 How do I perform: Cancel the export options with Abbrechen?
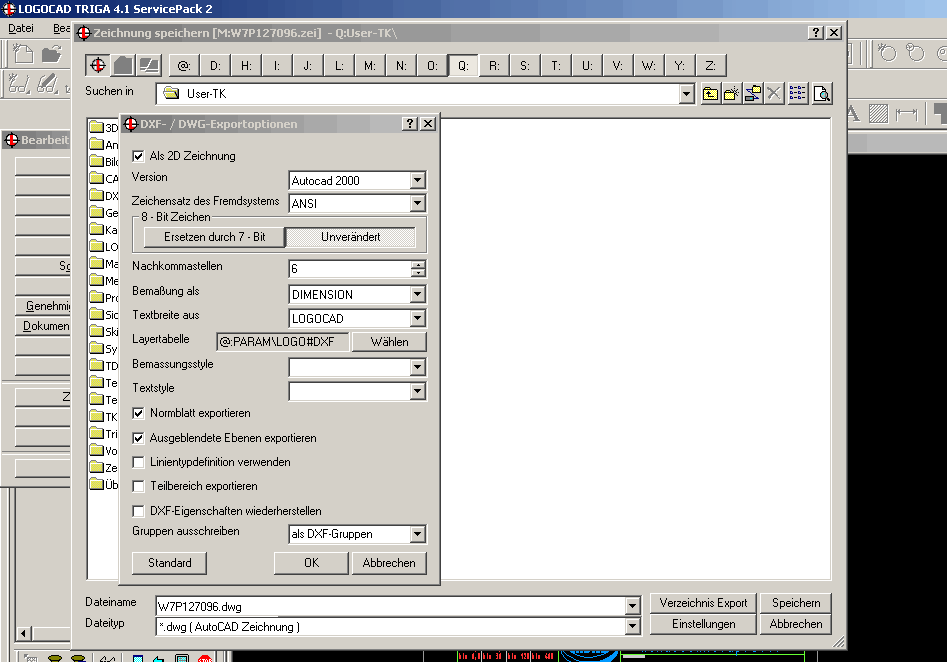[x=389, y=563]
